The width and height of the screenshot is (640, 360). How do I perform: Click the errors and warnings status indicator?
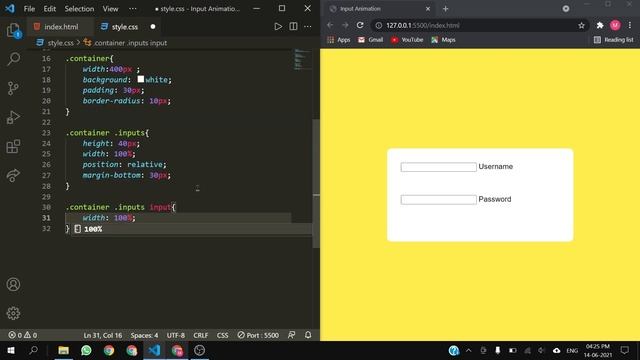pos(23,335)
